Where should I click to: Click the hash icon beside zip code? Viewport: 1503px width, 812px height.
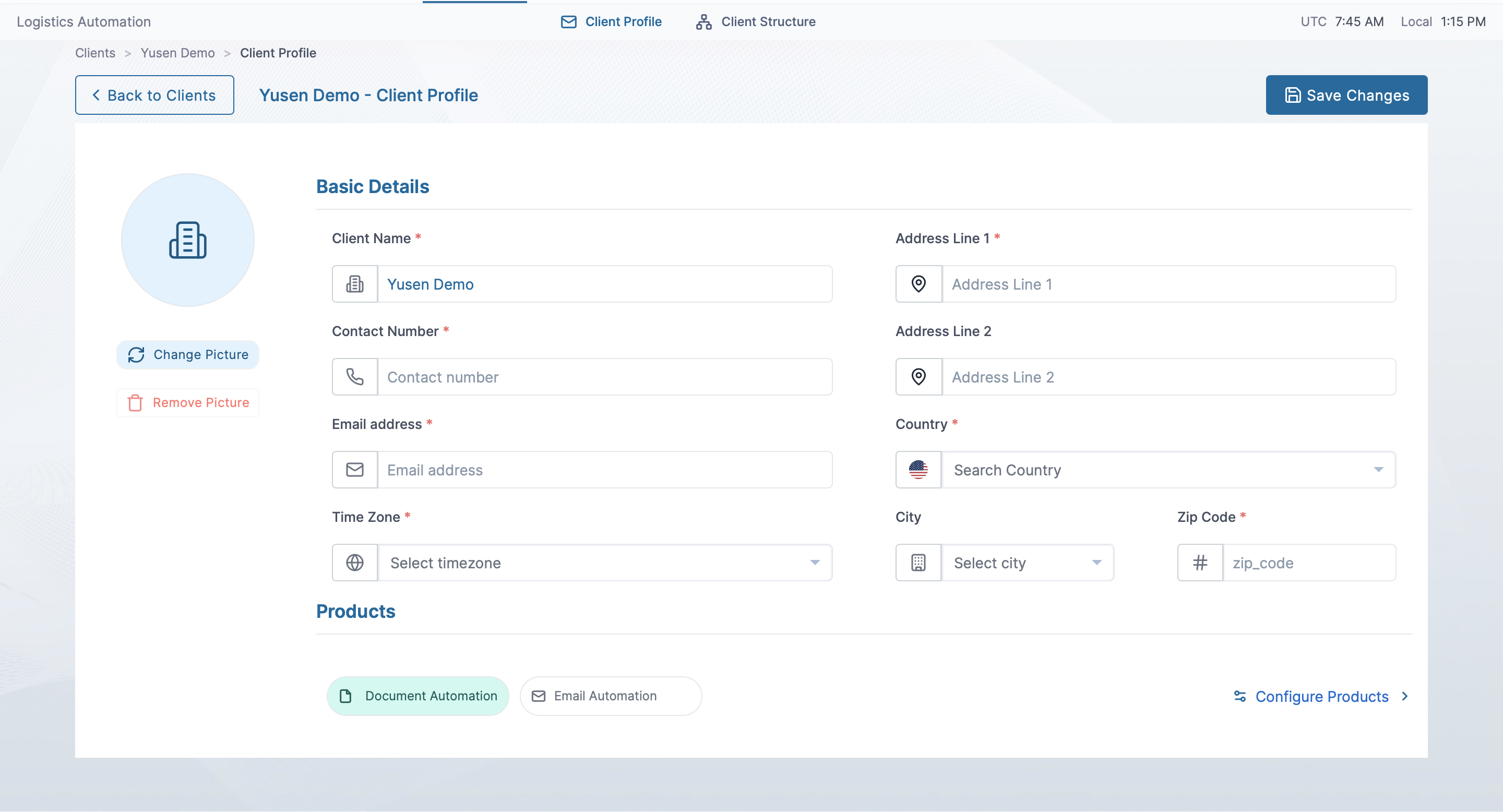(x=1200, y=563)
